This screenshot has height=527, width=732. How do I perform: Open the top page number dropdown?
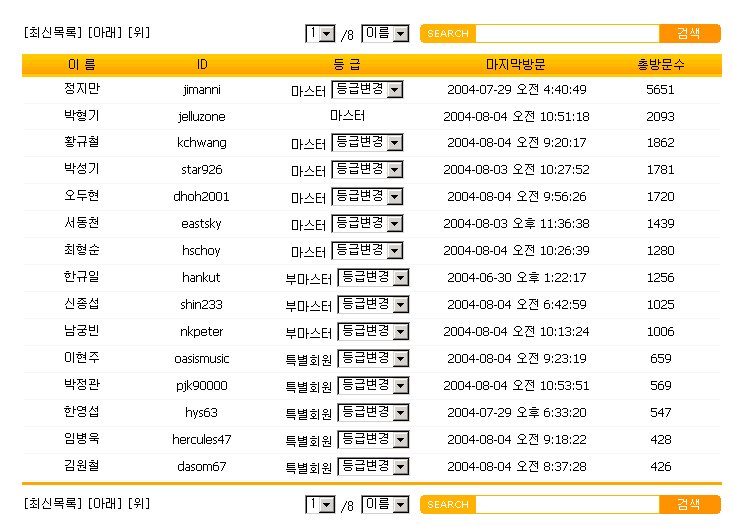pyautogui.click(x=321, y=34)
